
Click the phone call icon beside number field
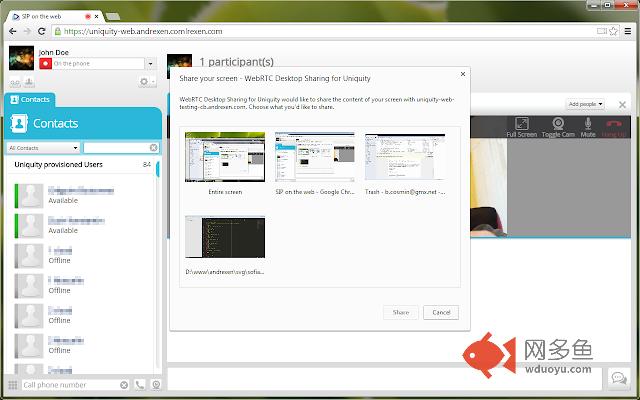coord(138,384)
